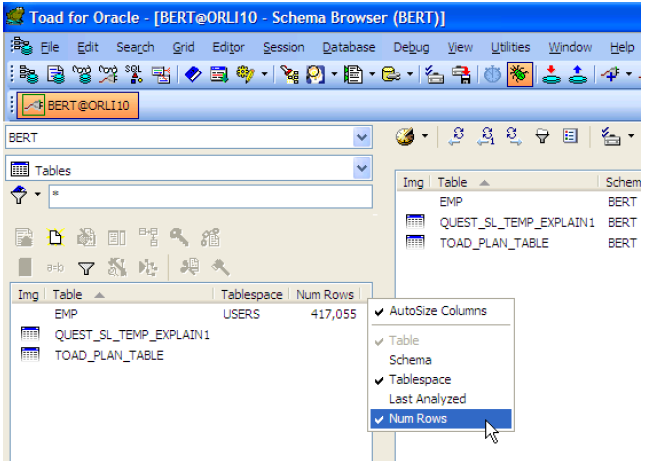Click the blue up-arrow export icon
Viewport: 645px width, 464px height.
point(578,74)
